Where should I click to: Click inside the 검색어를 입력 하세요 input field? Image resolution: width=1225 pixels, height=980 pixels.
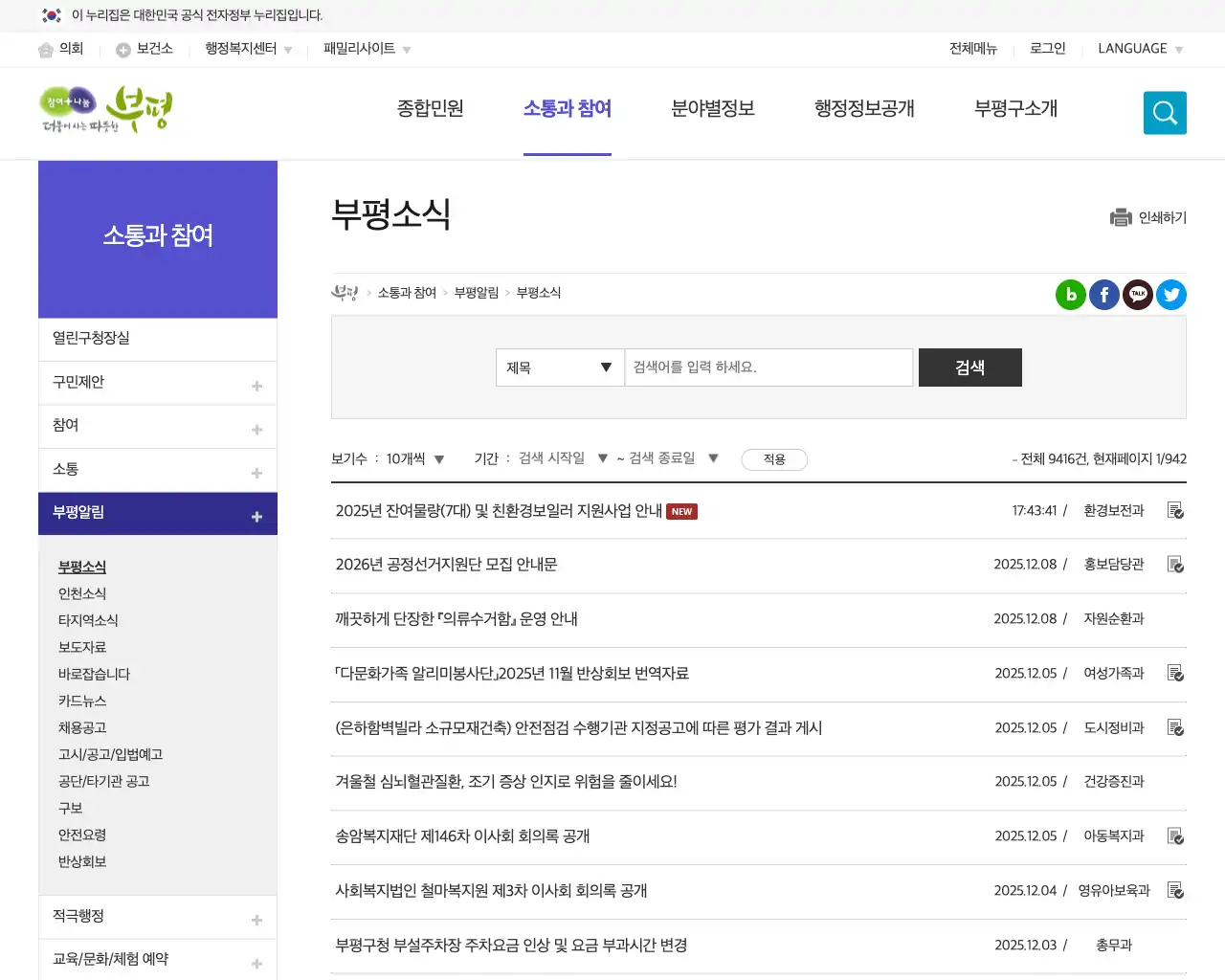pos(768,367)
